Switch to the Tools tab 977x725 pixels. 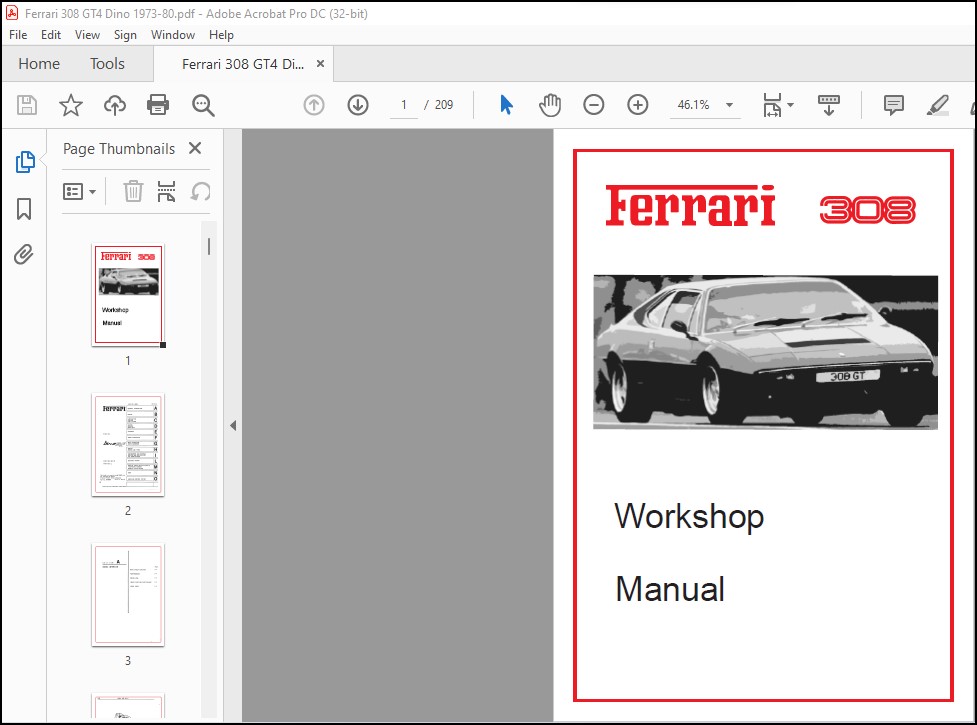point(107,64)
